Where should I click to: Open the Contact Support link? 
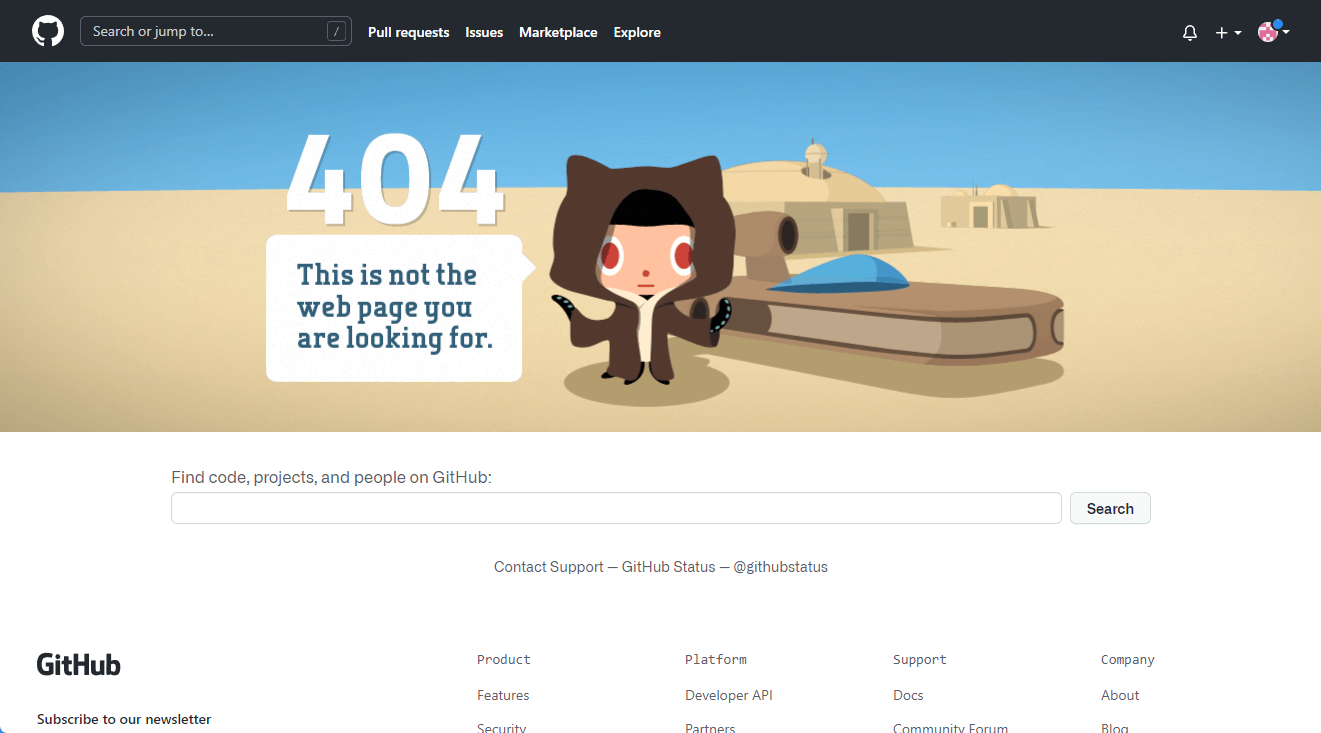coord(548,567)
